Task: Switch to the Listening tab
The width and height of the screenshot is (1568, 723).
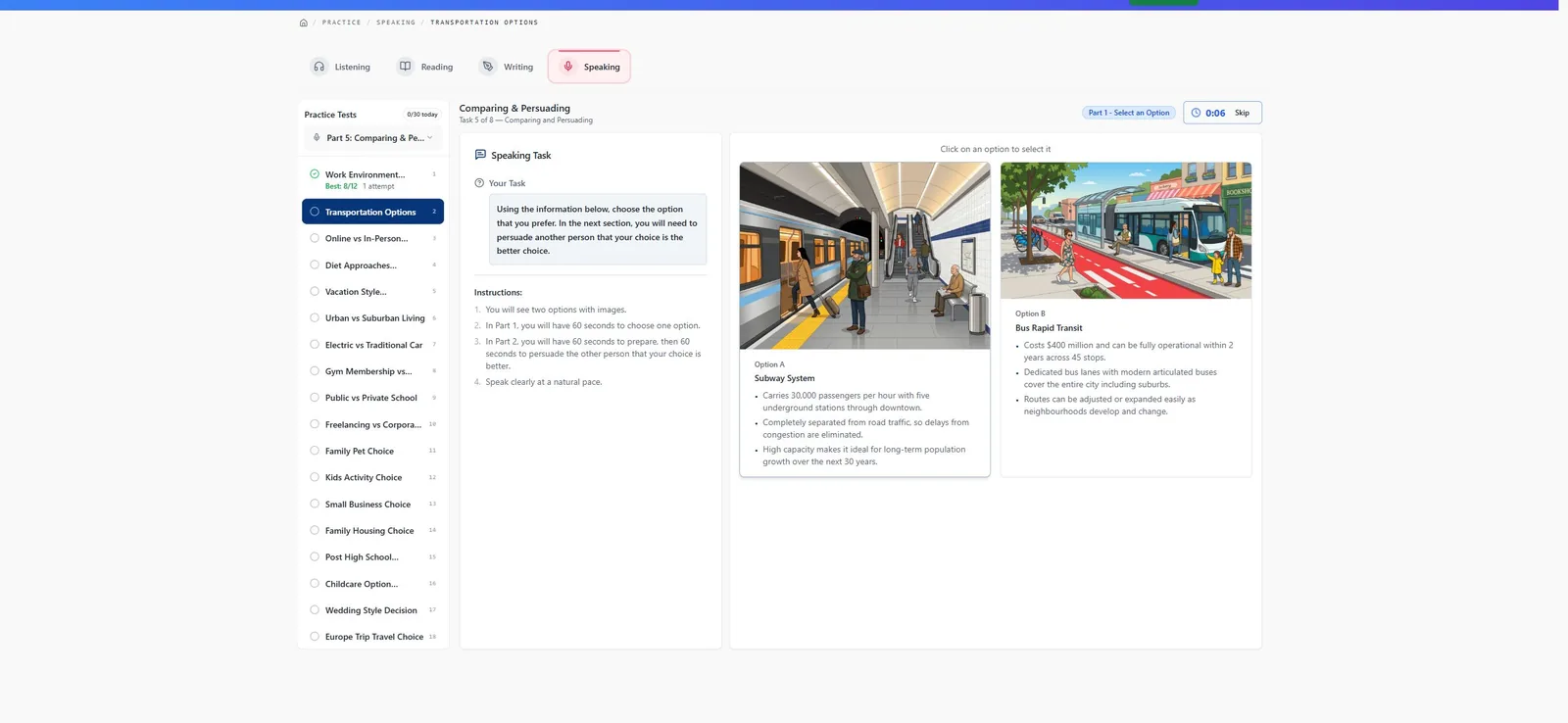Action: [x=341, y=67]
